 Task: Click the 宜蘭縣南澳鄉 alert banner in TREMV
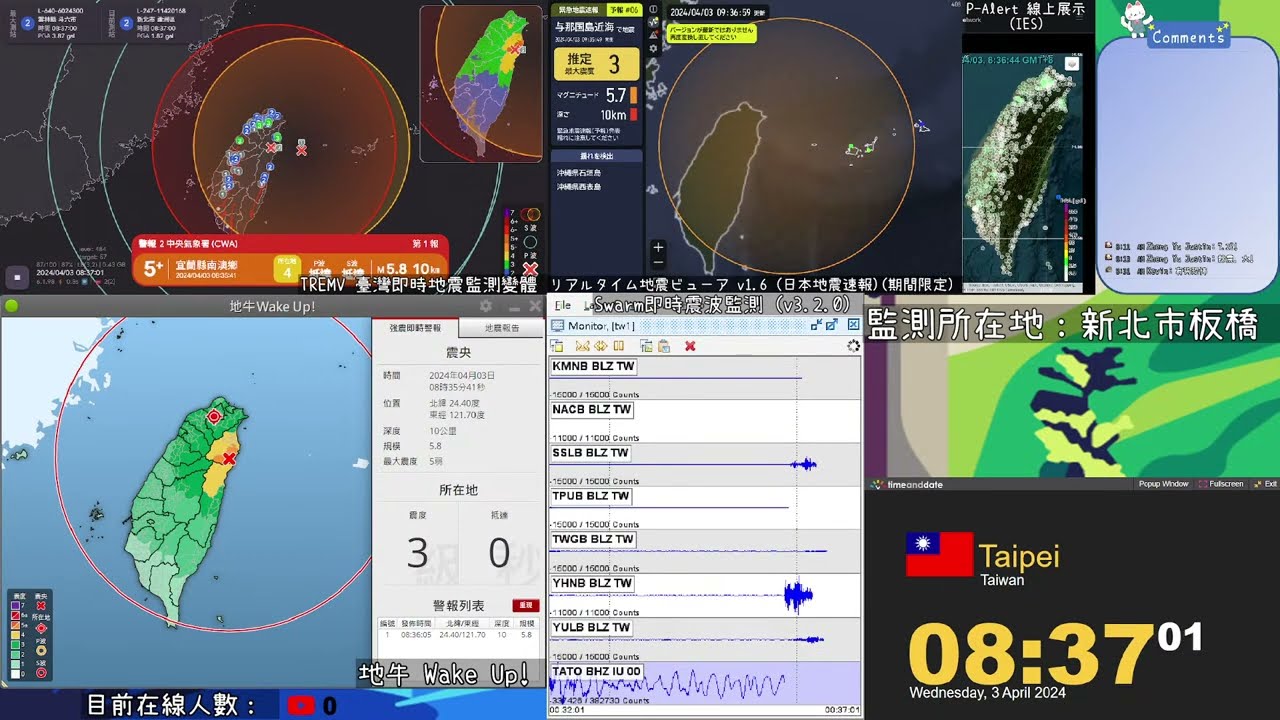coord(290,260)
